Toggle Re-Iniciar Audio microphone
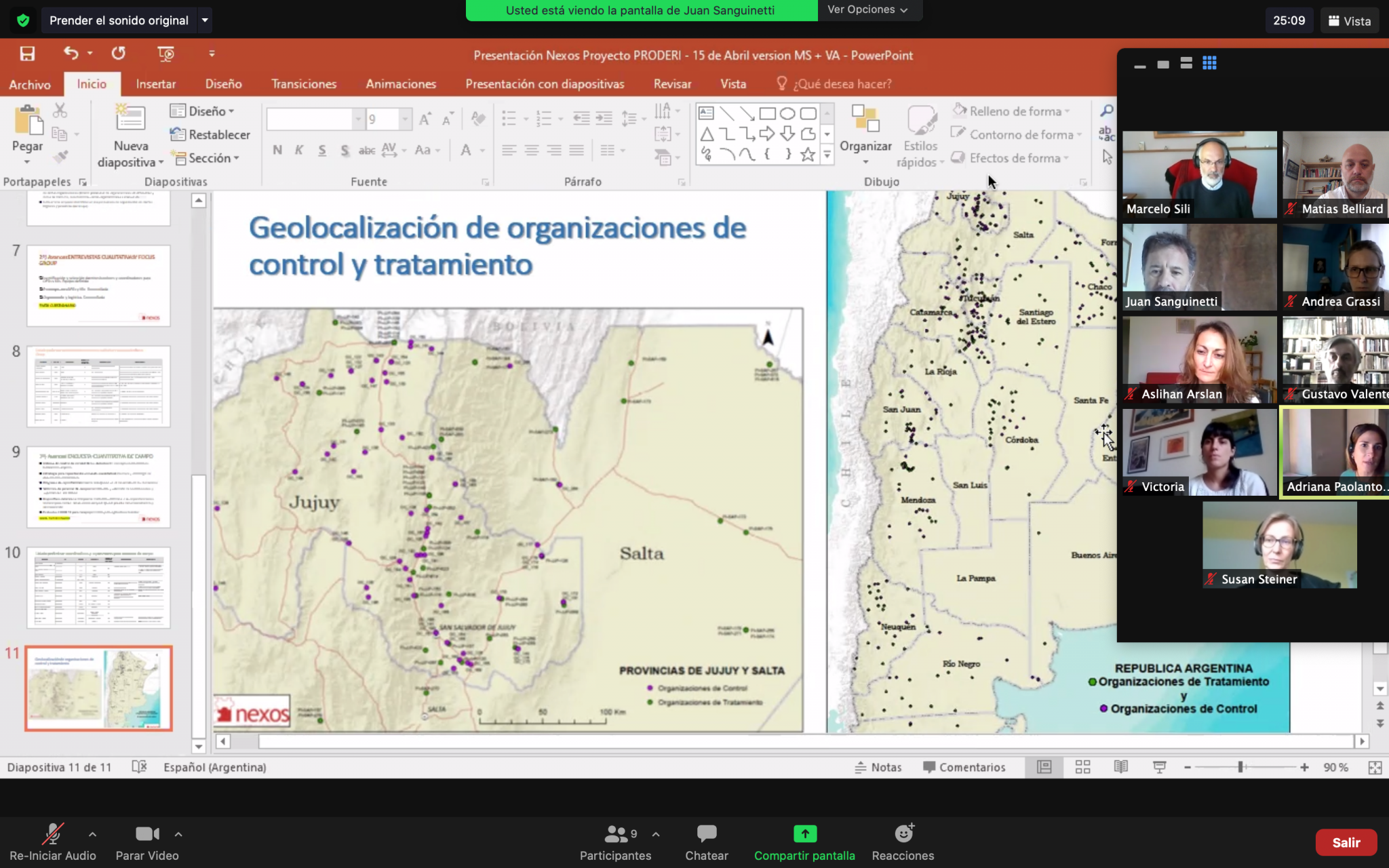Viewport: 1389px width, 868px height. coord(53,833)
